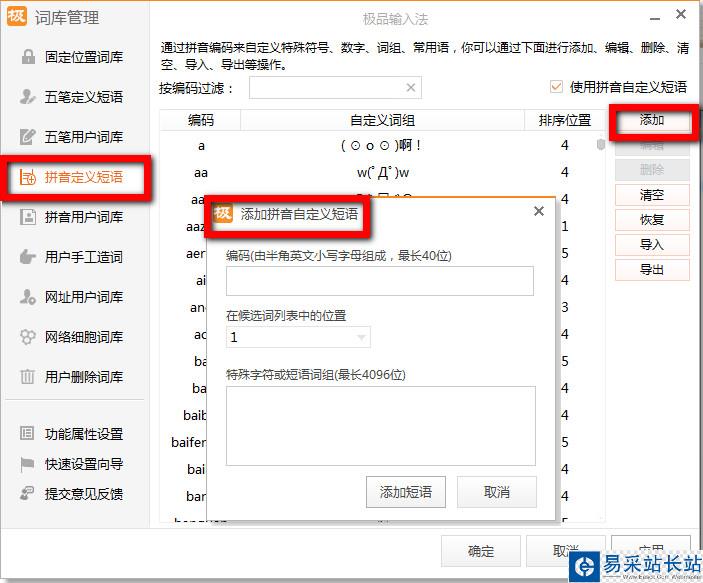703x583 pixels.
Task: Click the list scrollbar thumb
Action: (601, 144)
